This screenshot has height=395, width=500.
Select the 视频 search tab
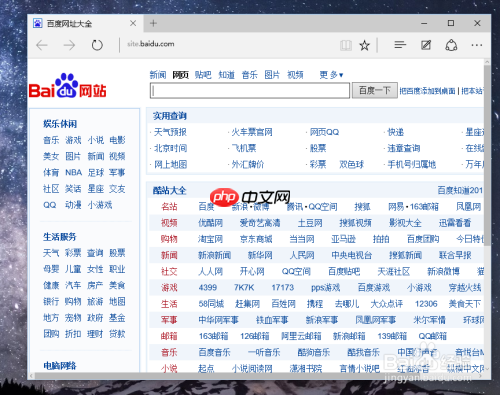(295, 75)
